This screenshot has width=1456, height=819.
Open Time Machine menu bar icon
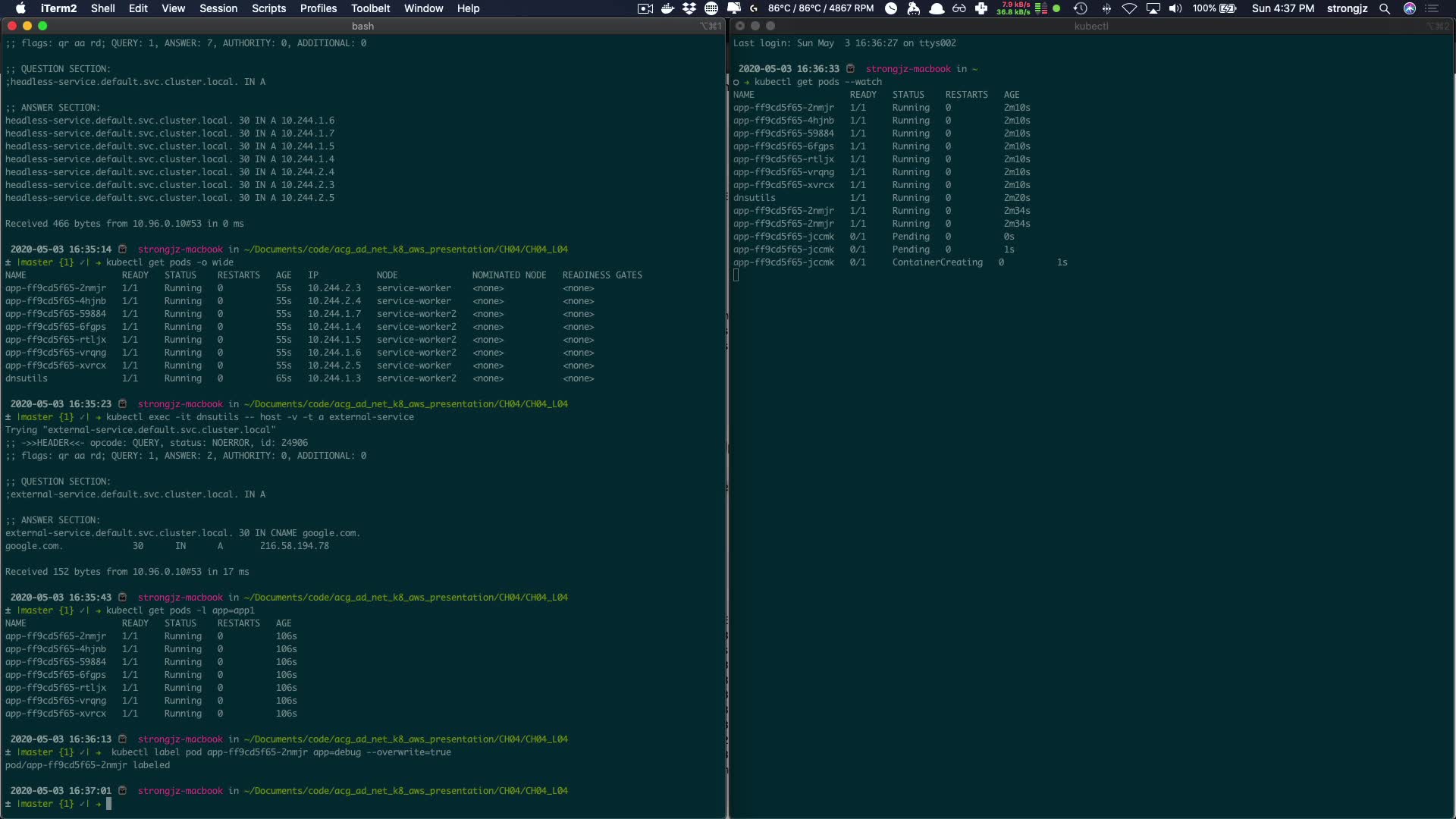click(1081, 8)
